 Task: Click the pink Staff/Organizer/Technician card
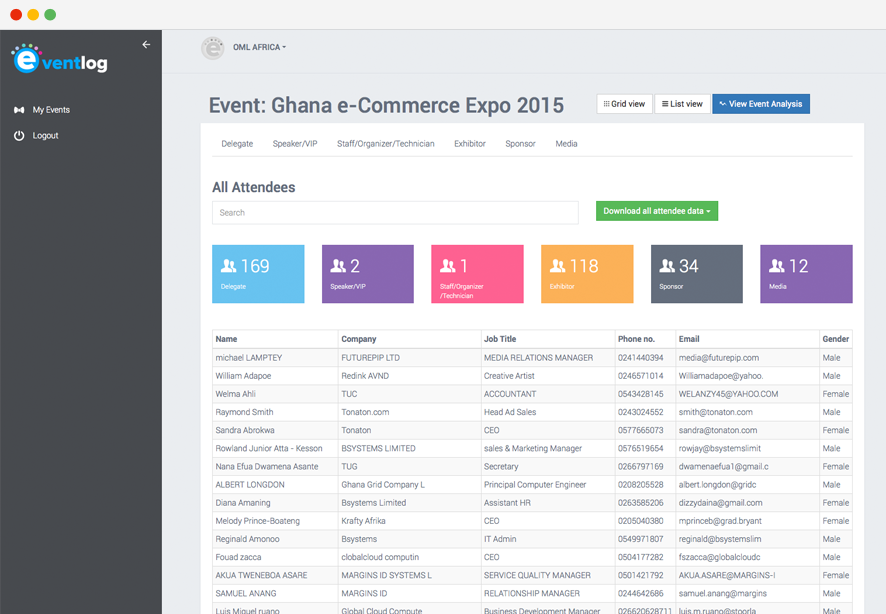click(477, 274)
